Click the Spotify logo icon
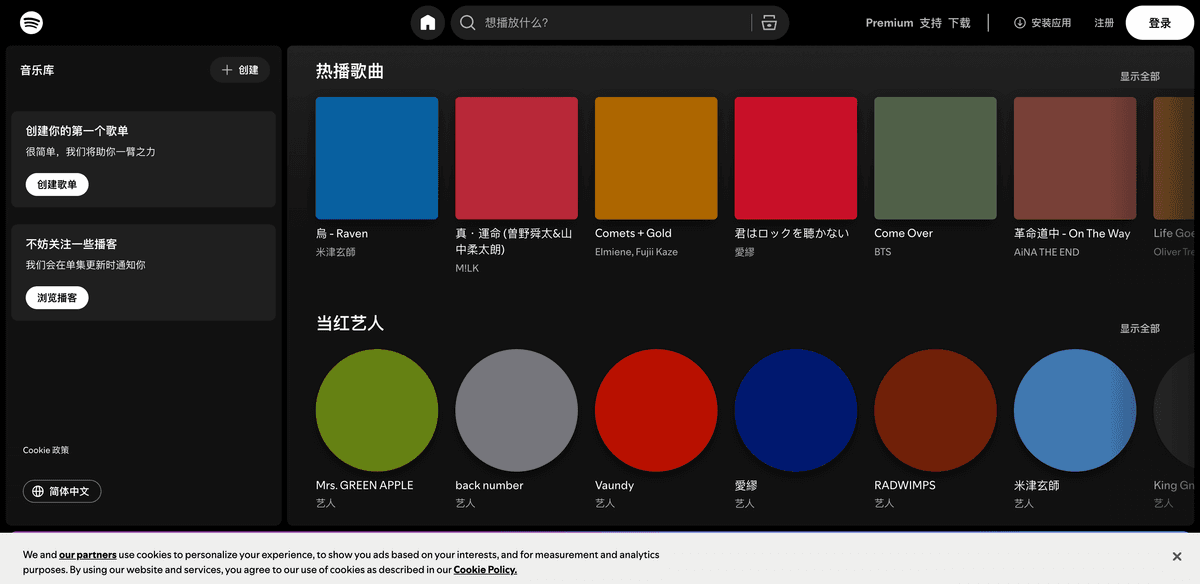The height and width of the screenshot is (584, 1200). [31, 22]
